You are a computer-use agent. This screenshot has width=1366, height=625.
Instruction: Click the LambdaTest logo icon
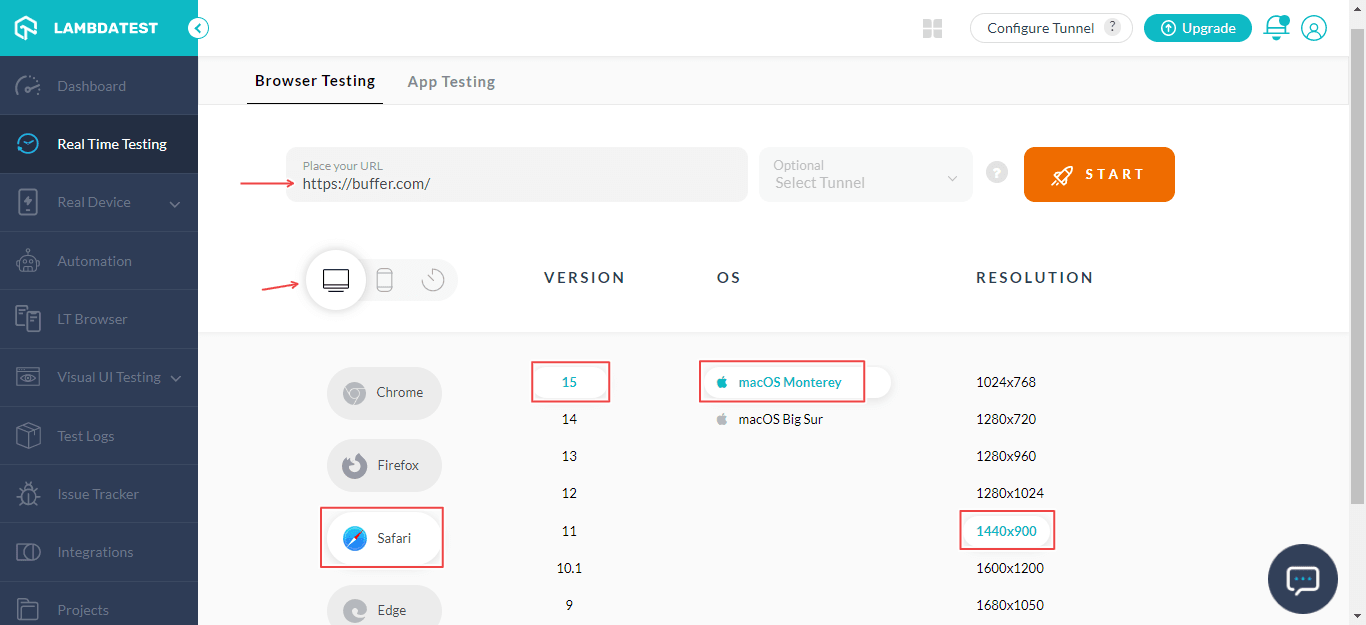pyautogui.click(x=26, y=28)
